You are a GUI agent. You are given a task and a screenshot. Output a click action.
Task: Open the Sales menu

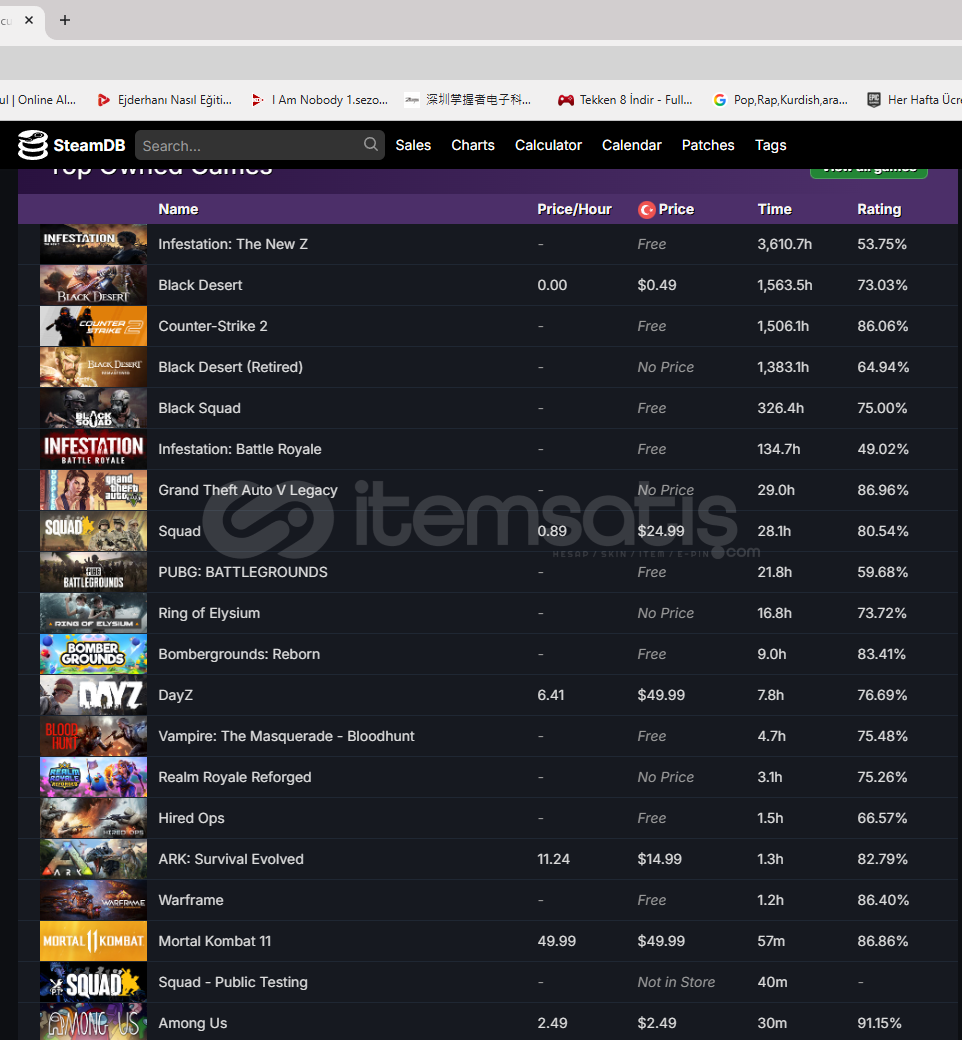(413, 145)
